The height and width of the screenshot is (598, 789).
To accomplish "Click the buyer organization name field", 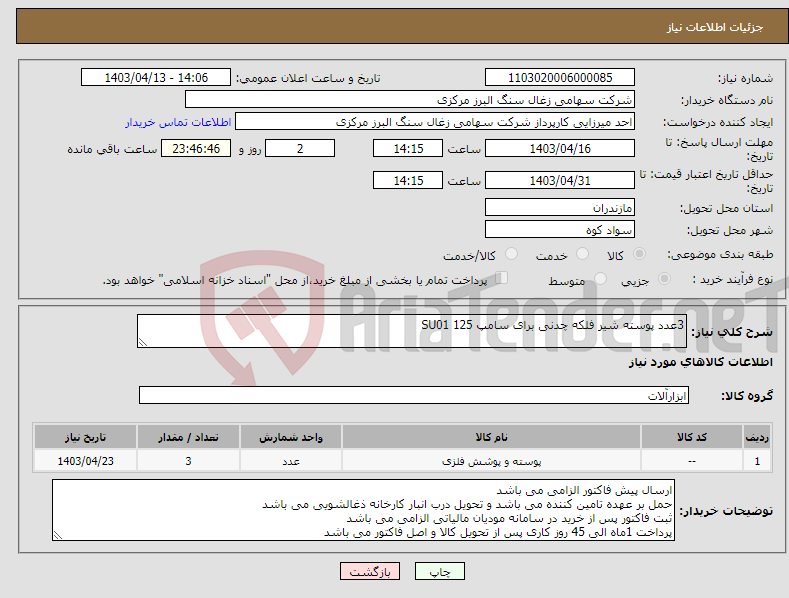I will point(410,99).
